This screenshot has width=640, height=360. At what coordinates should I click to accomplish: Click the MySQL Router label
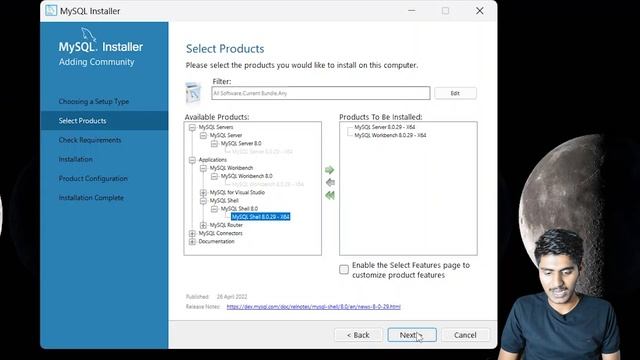click(226, 225)
